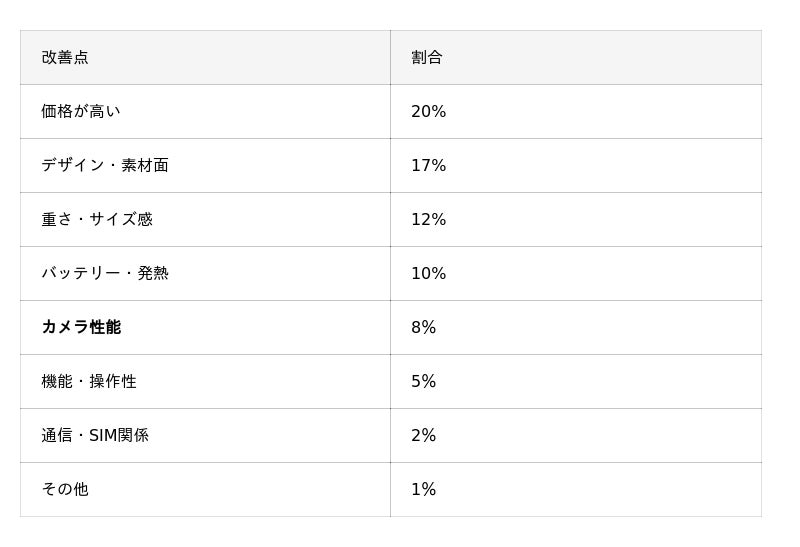Select the 17% value cell
The width and height of the screenshot is (800, 547).
click(429, 166)
